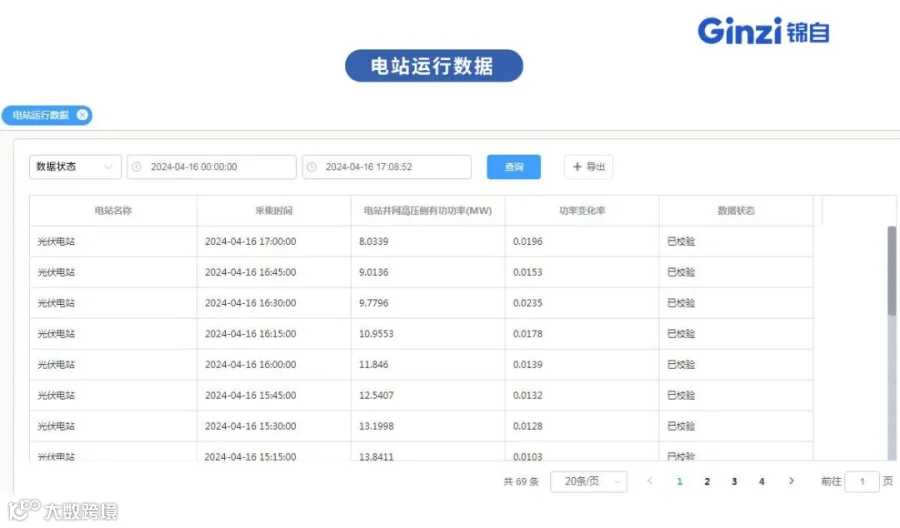The image size is (900, 528).
Task: Click the end time field 2024-04-16 17:08:52
Action: click(387, 166)
